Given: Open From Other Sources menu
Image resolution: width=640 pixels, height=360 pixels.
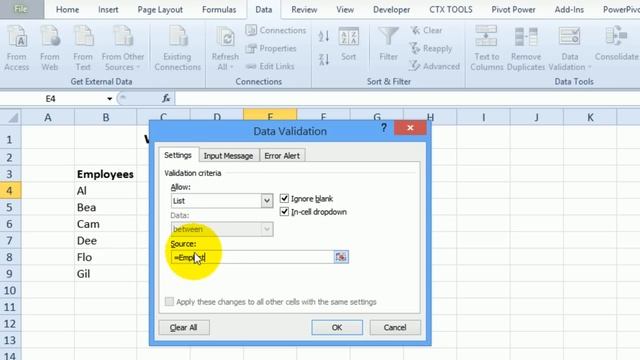Looking at the screenshot, I should 123,48.
